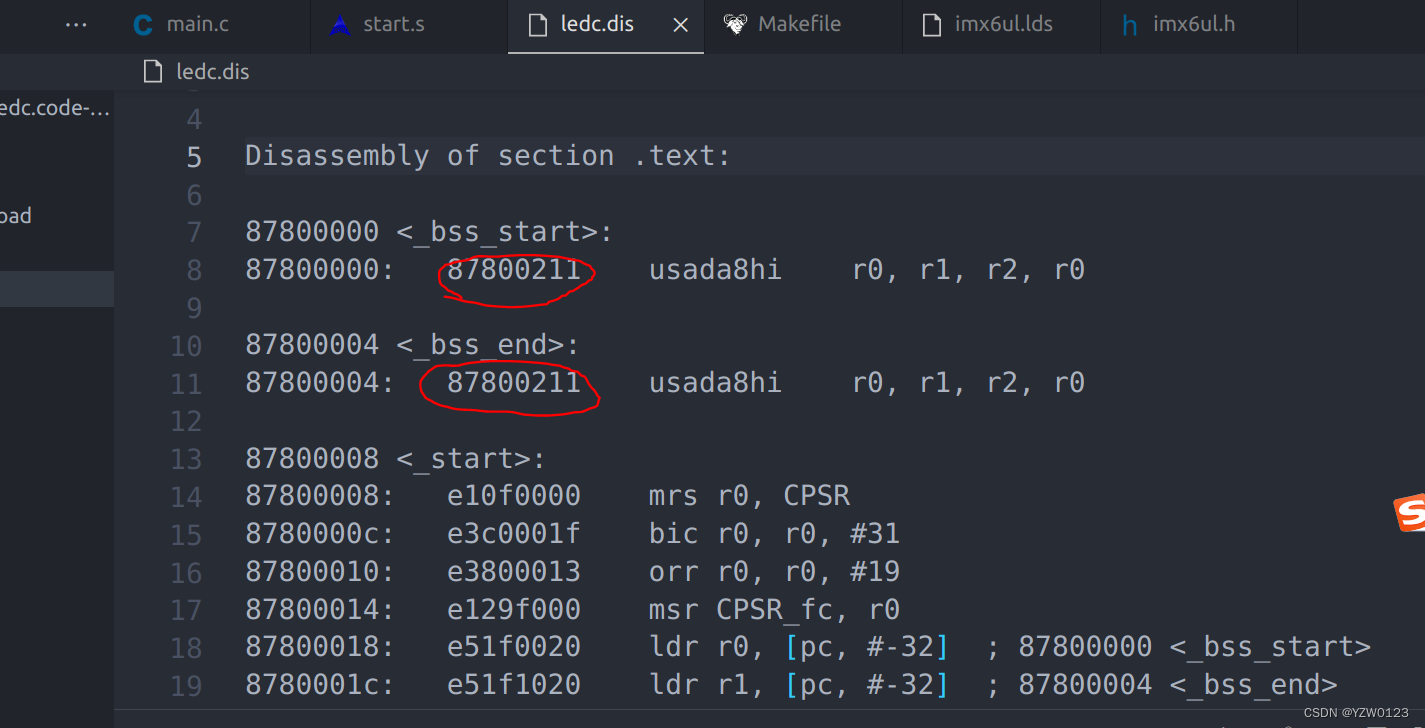This screenshot has height=728, width=1425.
Task: Click usada8hi instruction on line 8
Action: pos(715,270)
